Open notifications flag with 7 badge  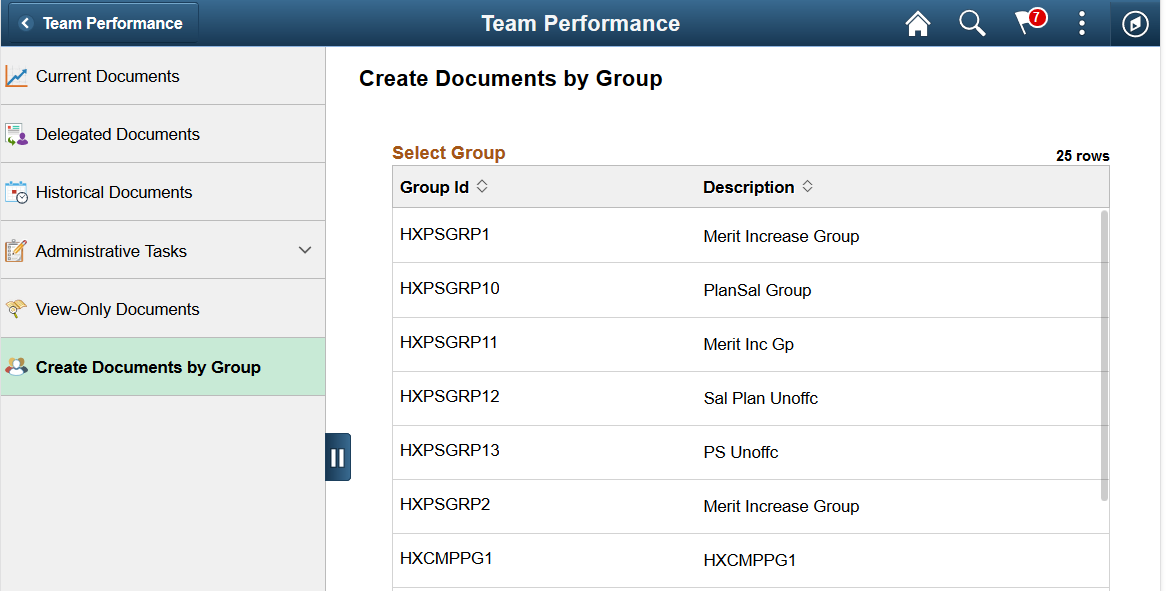(x=1030, y=22)
